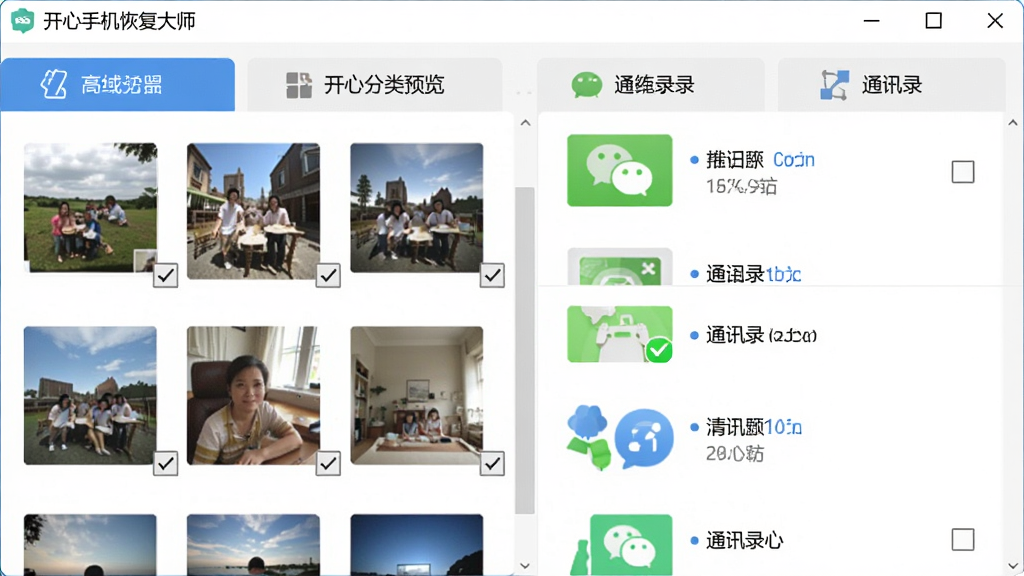Click the green checked icon beside 通讯录 (2 entry)

[x=620, y=334]
